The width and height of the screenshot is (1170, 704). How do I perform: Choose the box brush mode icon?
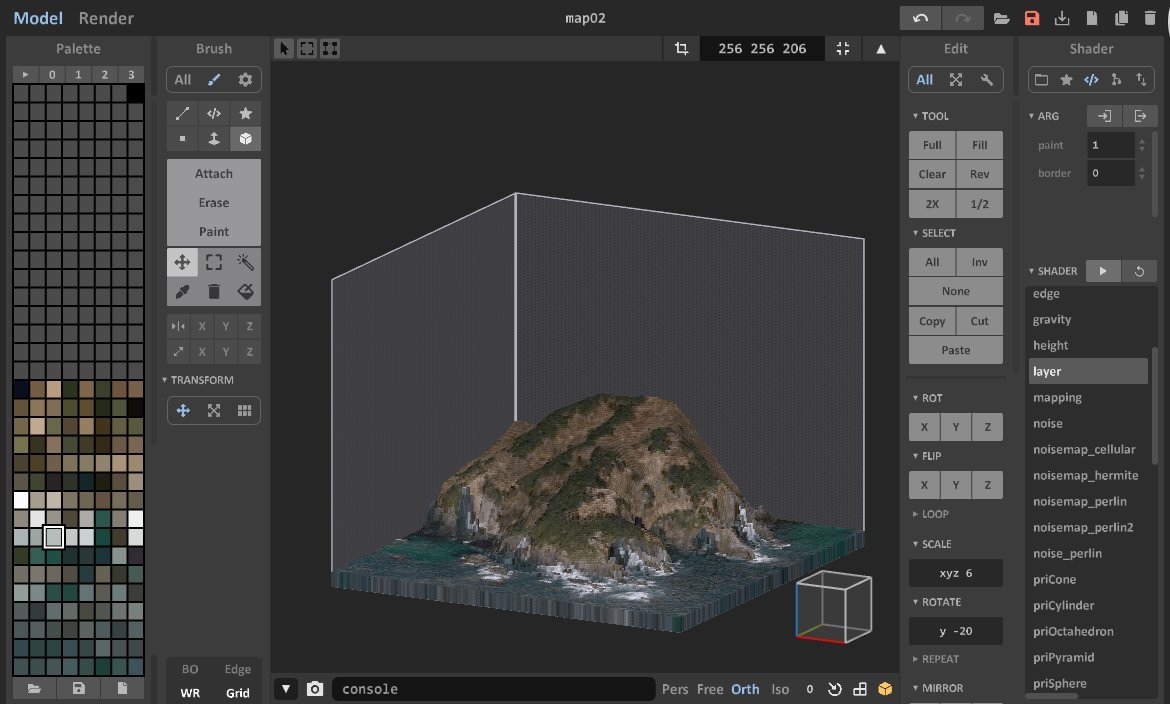coord(245,139)
